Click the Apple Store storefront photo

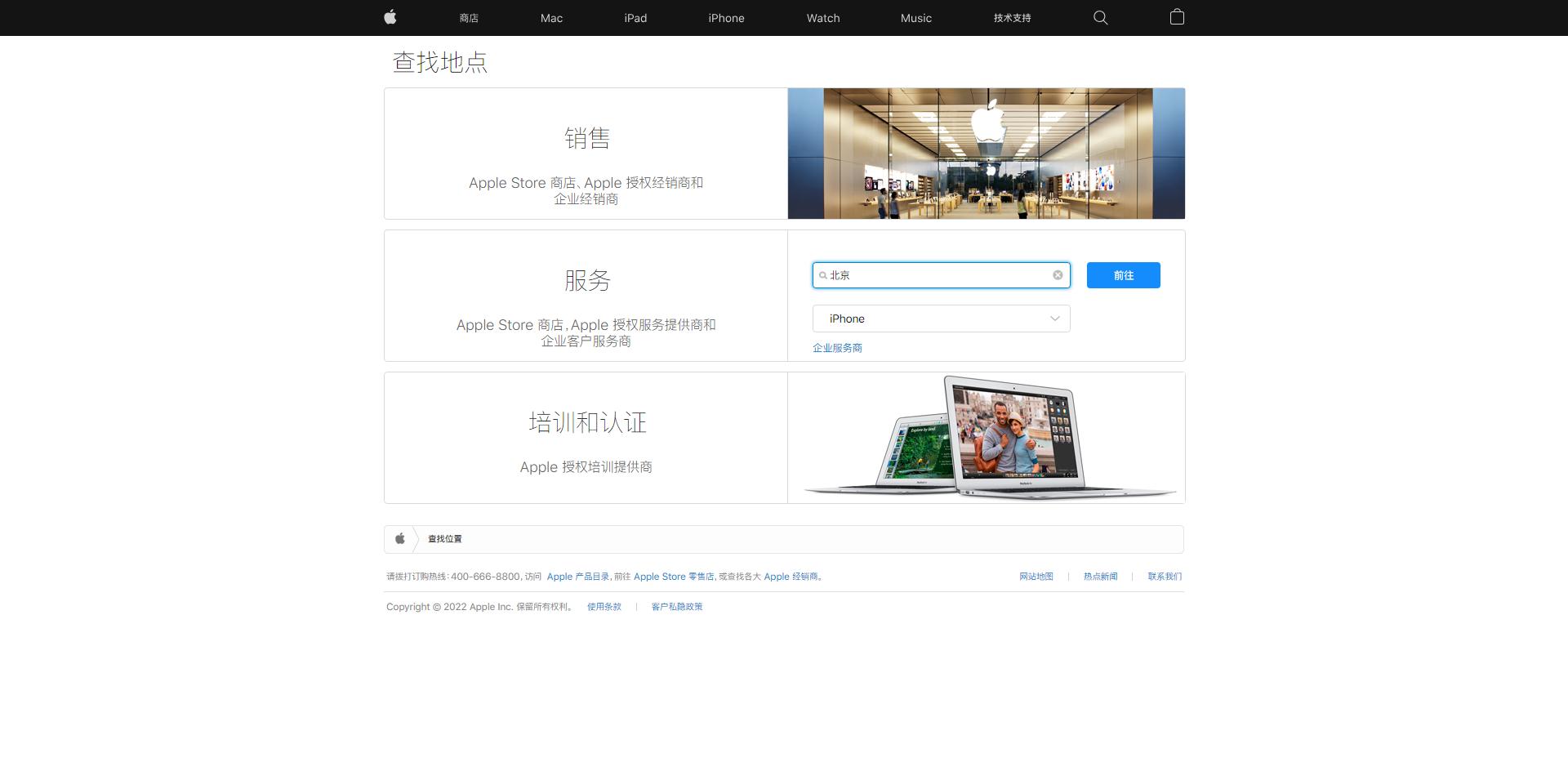point(986,154)
